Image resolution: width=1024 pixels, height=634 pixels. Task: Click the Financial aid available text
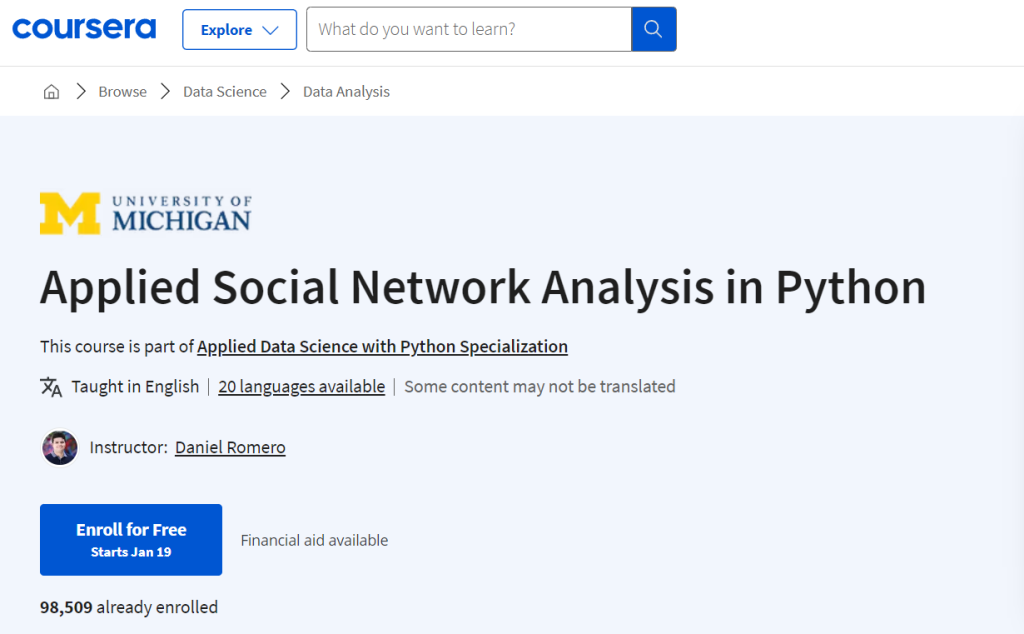313,540
